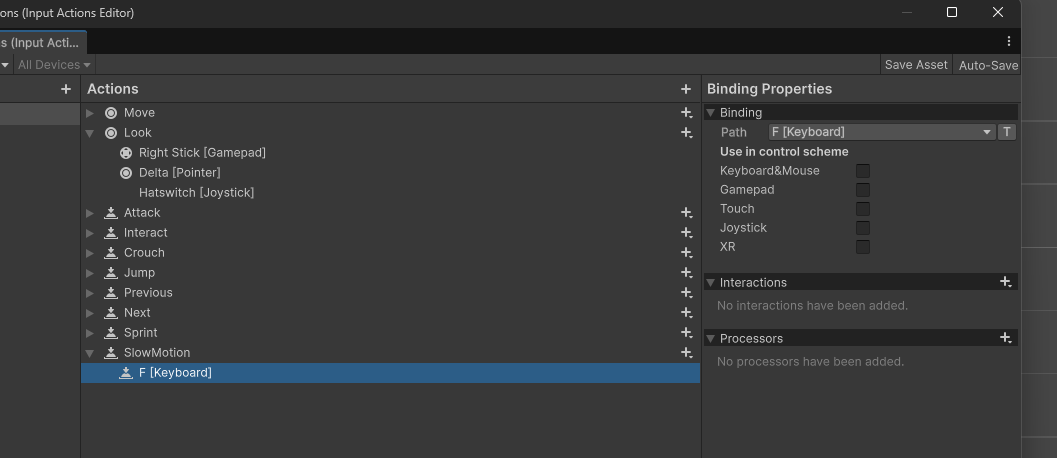
Task: Toggle the Auto-Save button
Action: 988,65
